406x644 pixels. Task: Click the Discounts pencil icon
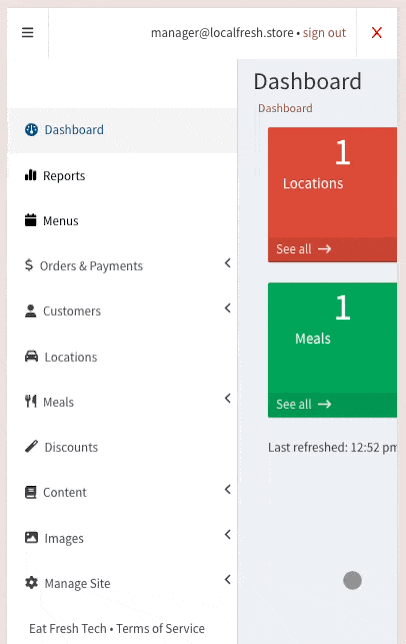[31, 446]
